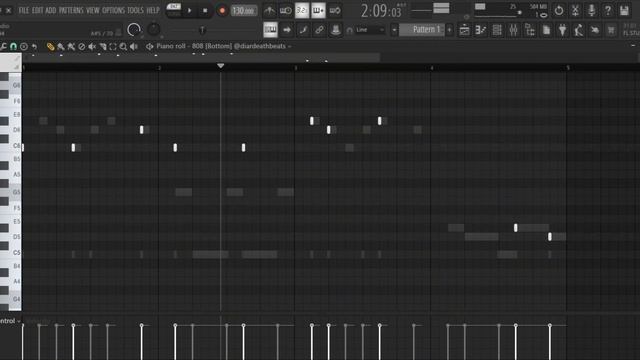Select the Delete tool in Piano roll
This screenshot has height=360, width=640.
click(x=81, y=47)
